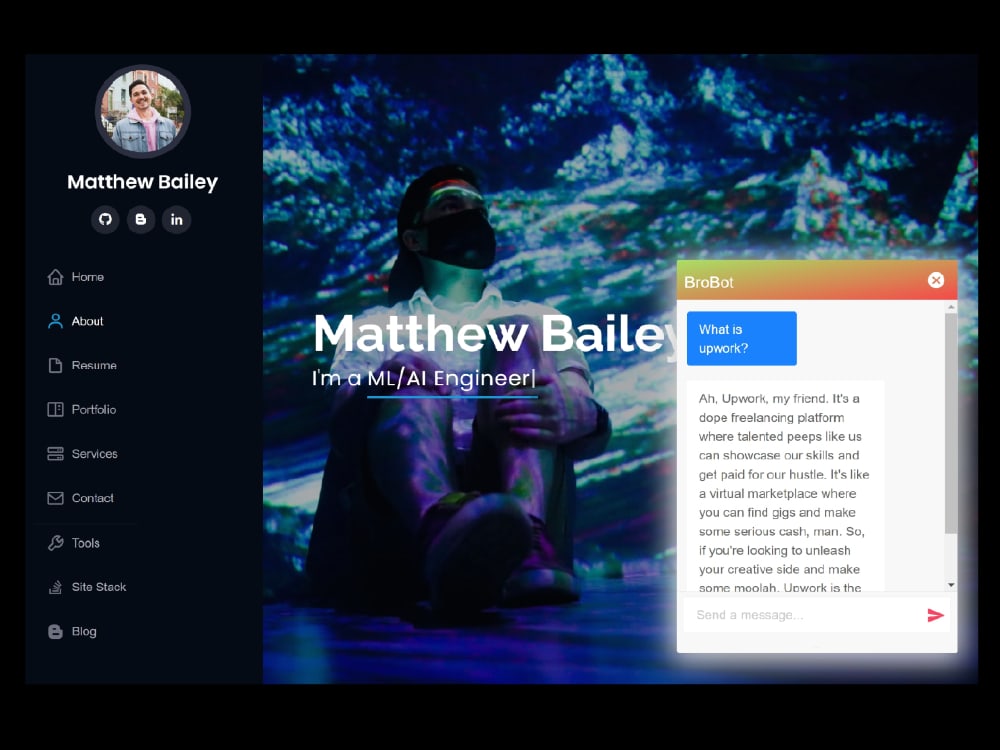Open the Blogger social icon
Image resolution: width=1000 pixels, height=750 pixels.
[x=141, y=219]
